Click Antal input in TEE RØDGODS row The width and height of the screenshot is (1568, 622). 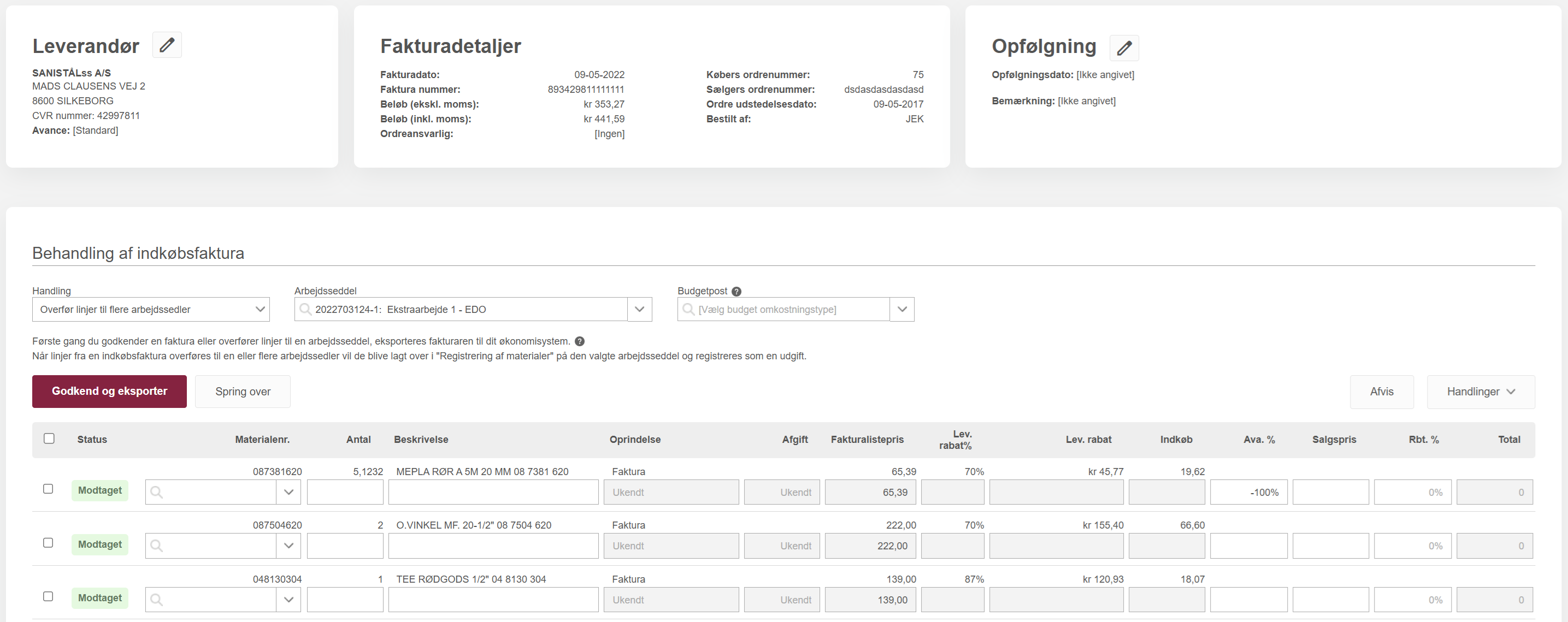(x=345, y=600)
